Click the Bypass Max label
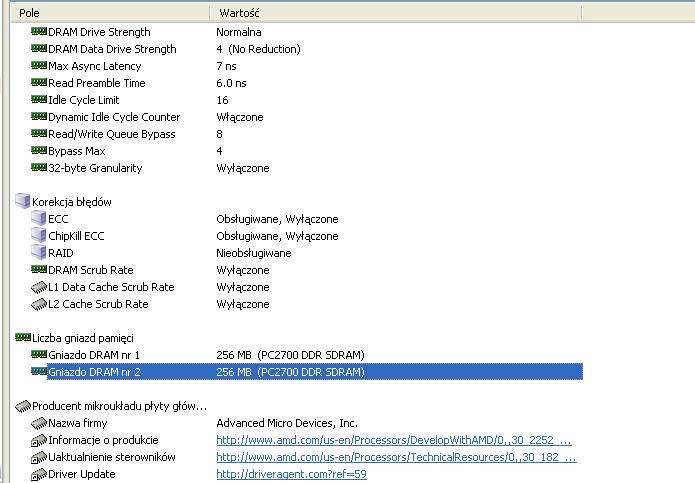Screen dimensions: 695x483 (x=76, y=151)
